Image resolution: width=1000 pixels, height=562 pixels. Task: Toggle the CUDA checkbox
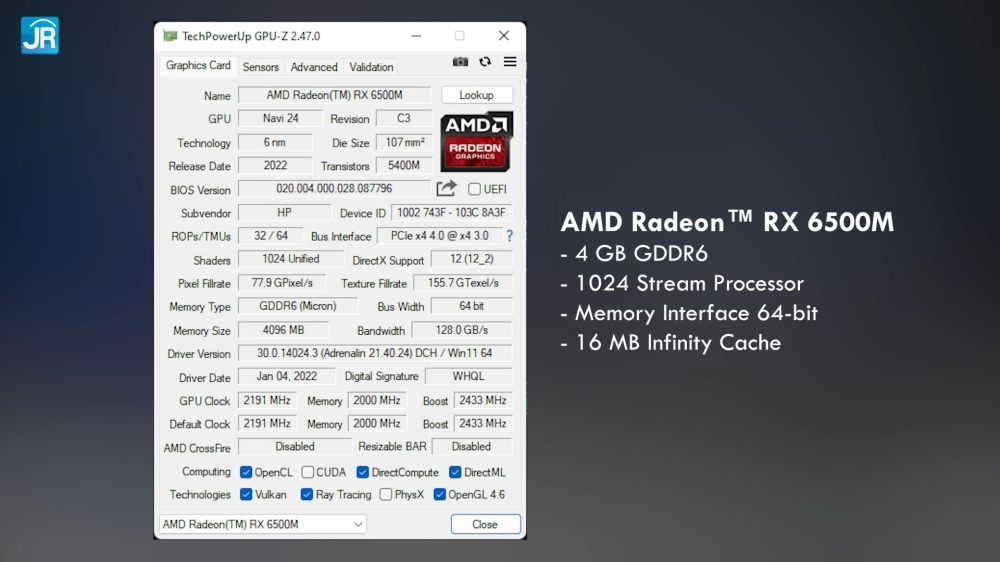click(x=309, y=472)
